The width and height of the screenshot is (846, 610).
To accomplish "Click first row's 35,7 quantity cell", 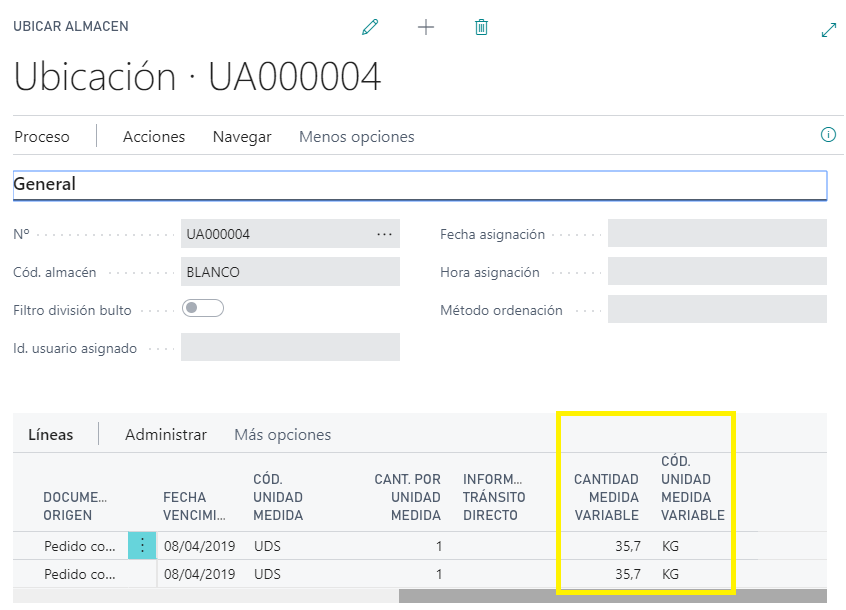I will (x=628, y=546).
